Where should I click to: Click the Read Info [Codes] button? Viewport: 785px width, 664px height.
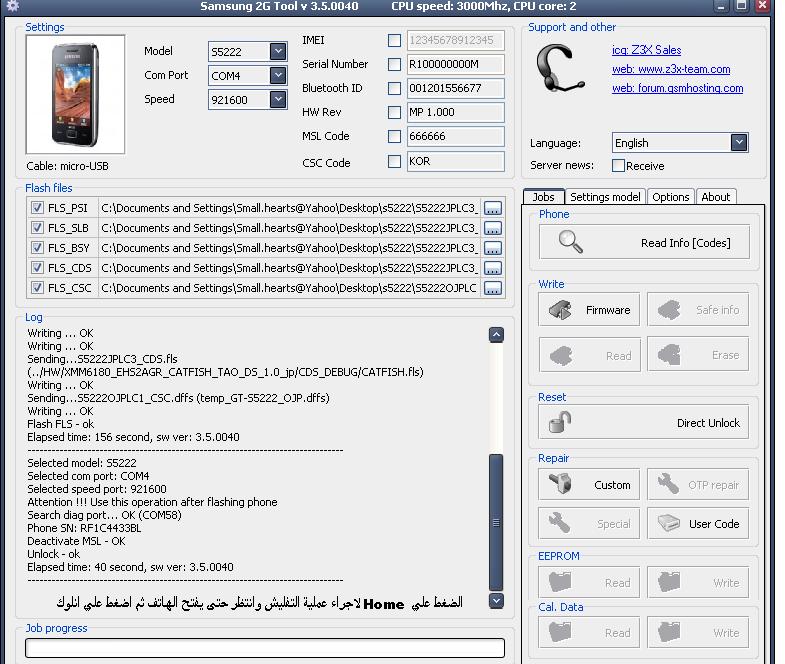[x=644, y=242]
